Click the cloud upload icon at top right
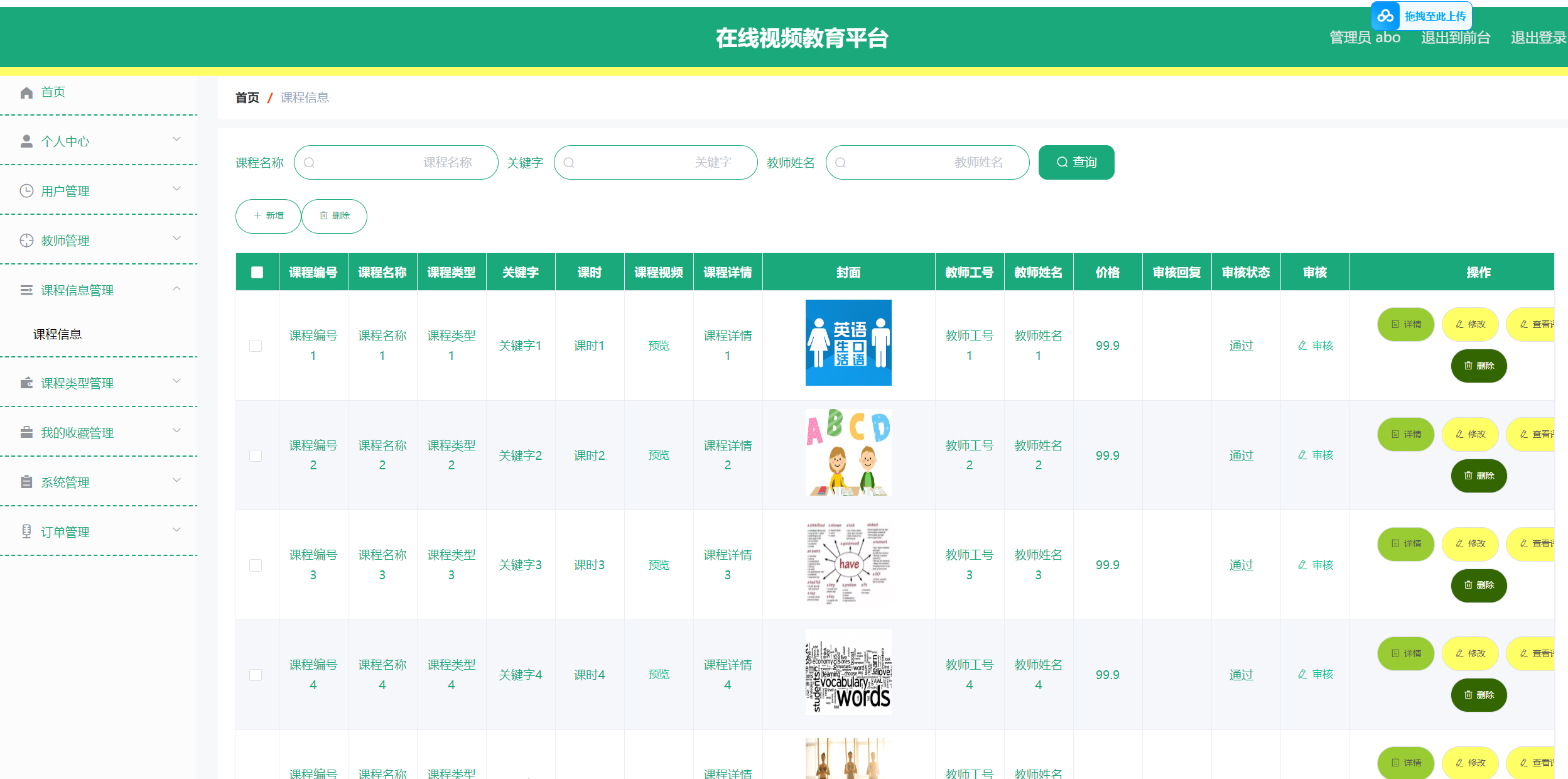Image resolution: width=1568 pixels, height=779 pixels. tap(1385, 15)
